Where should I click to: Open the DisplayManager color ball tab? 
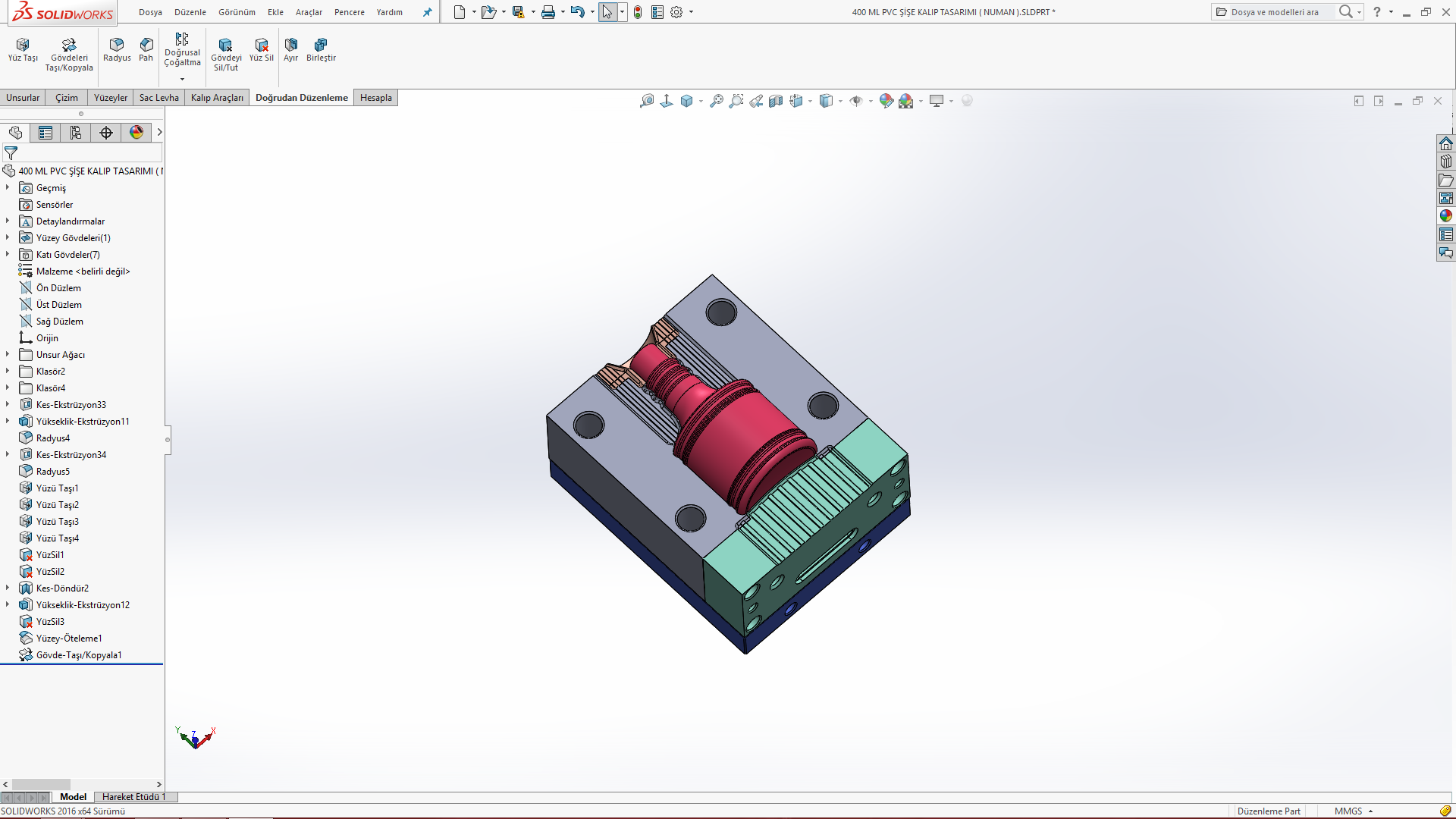(x=136, y=133)
